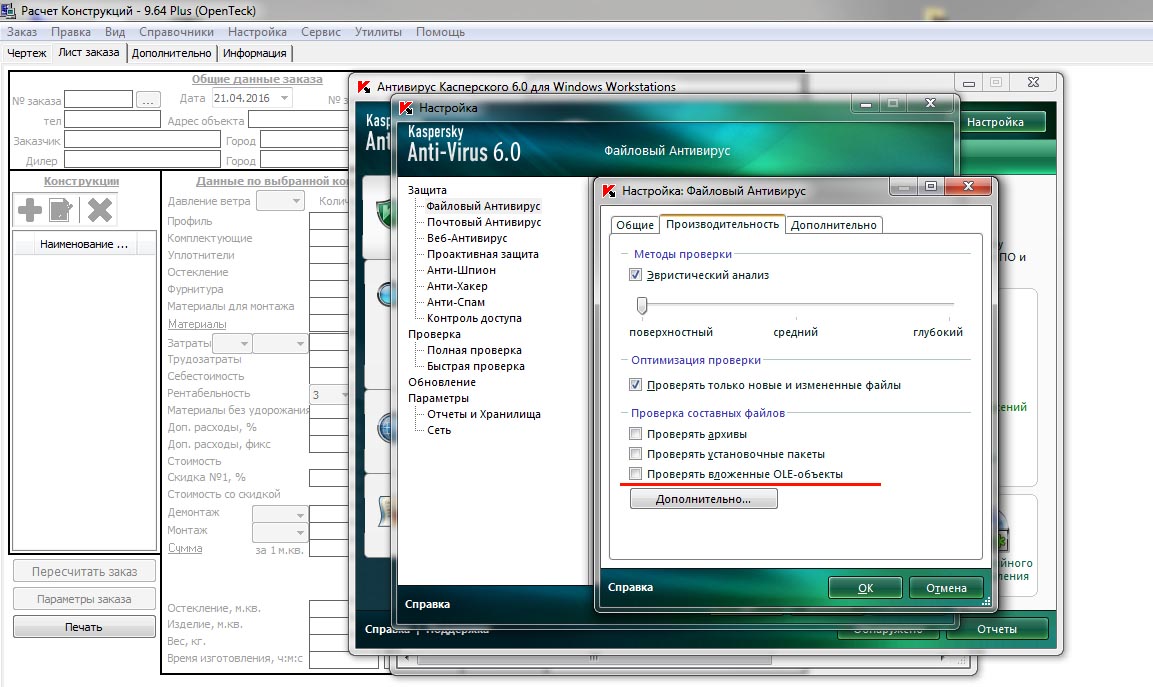Click the Kaspersky logo in Настройка title bar

[406, 108]
